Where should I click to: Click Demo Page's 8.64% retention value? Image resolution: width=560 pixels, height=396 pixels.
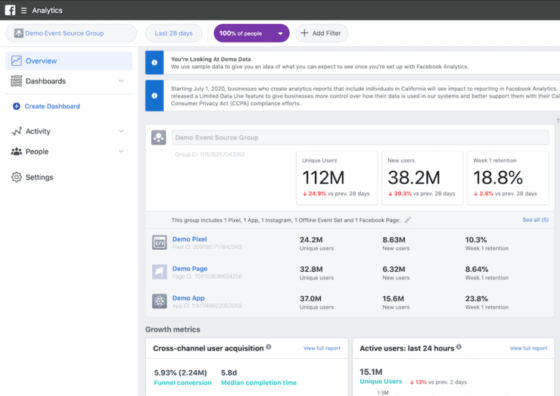pos(476,269)
